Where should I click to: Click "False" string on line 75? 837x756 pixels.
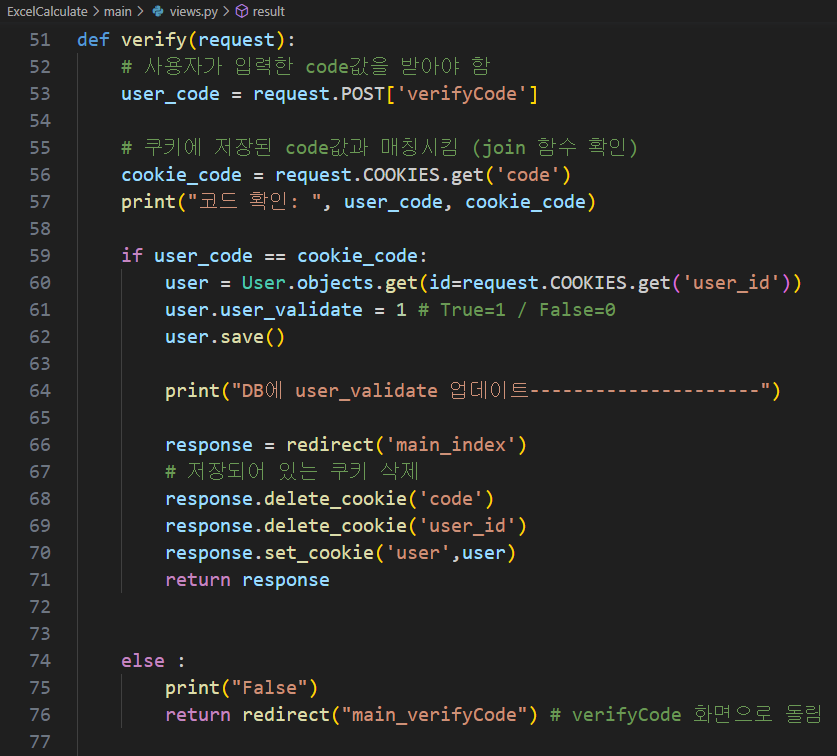[x=270, y=688]
